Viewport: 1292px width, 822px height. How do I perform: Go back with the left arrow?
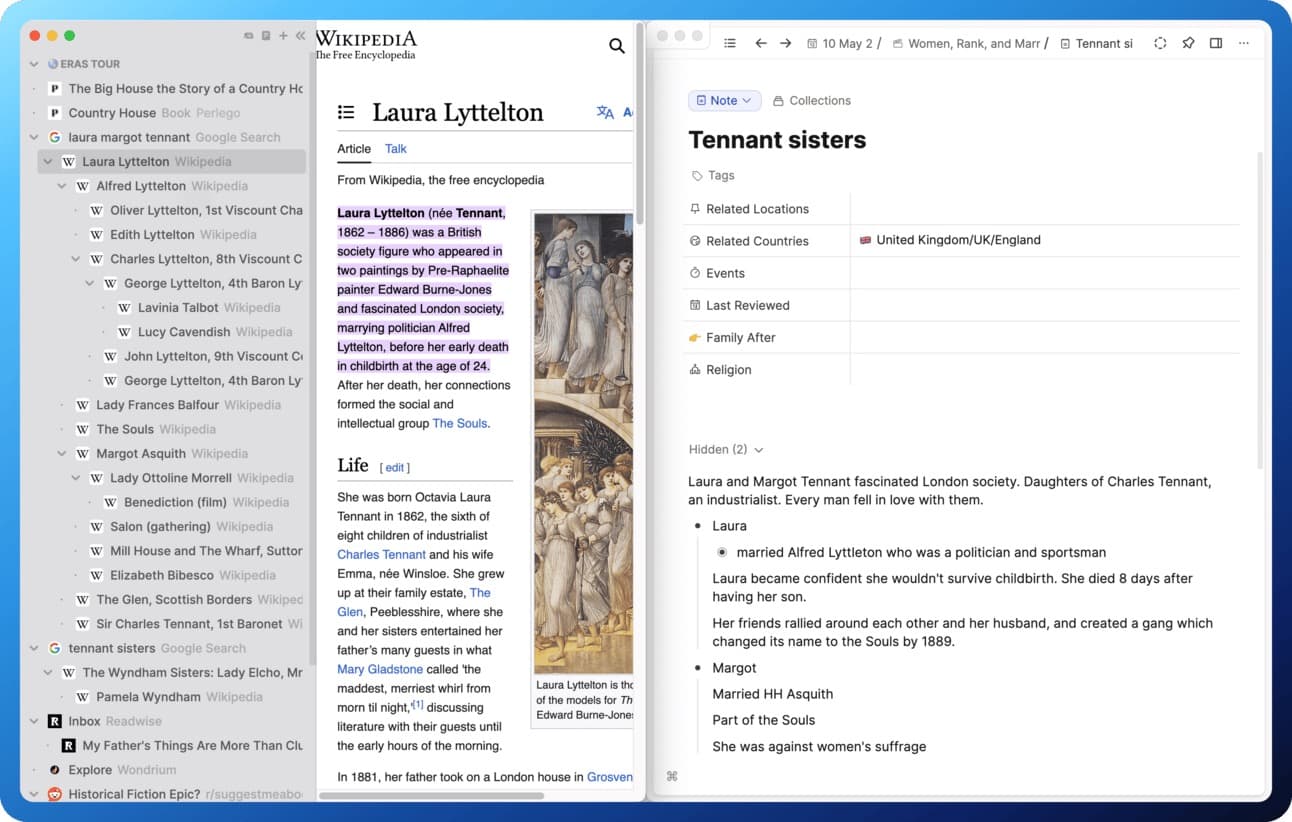click(x=761, y=44)
